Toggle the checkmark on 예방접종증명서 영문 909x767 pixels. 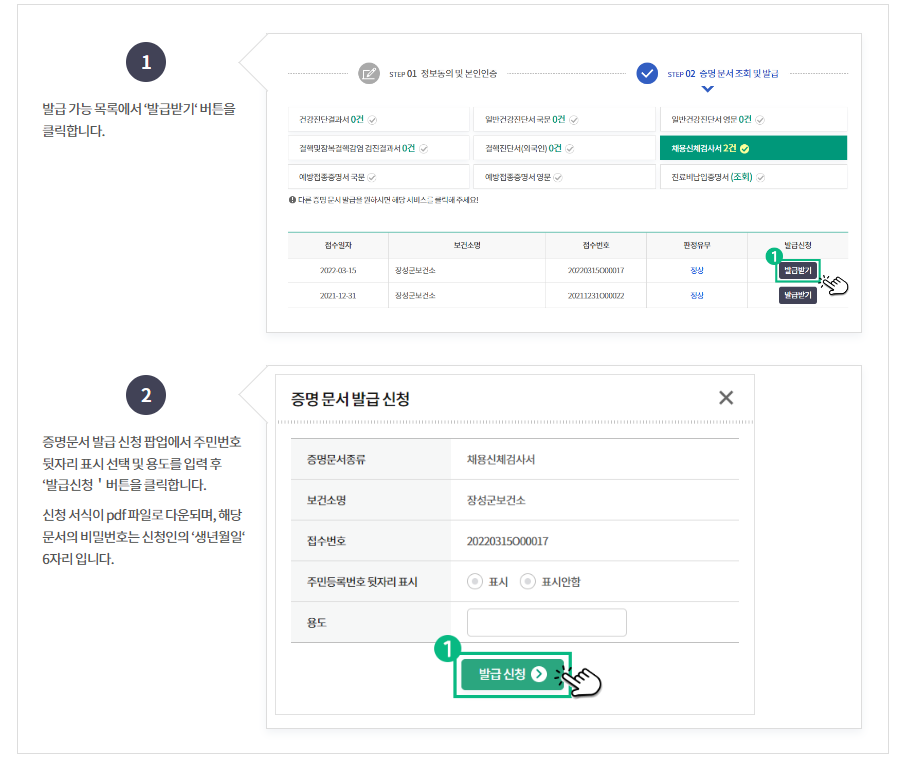559,177
